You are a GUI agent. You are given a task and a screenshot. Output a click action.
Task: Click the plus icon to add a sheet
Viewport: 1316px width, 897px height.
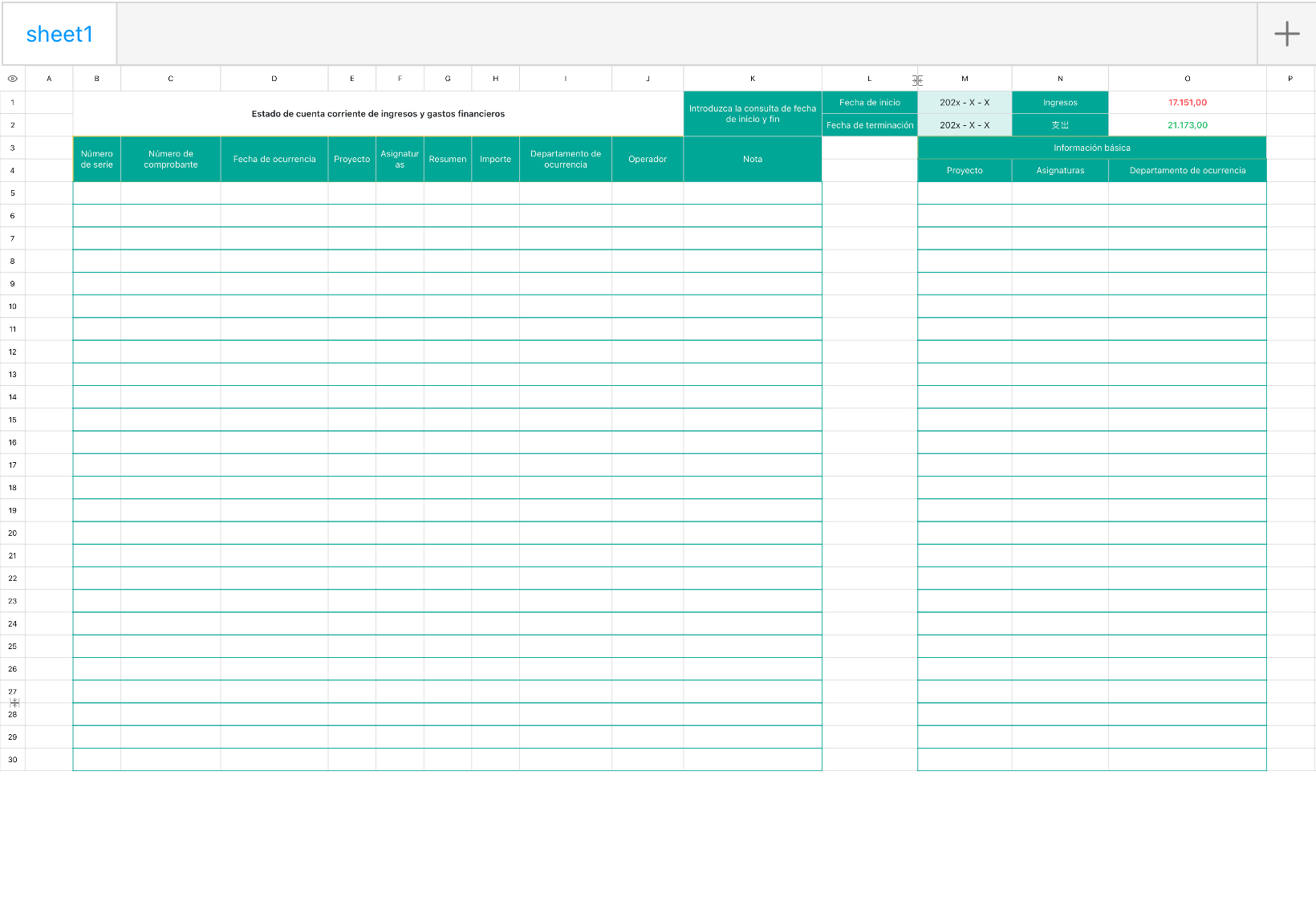pyautogui.click(x=1286, y=34)
